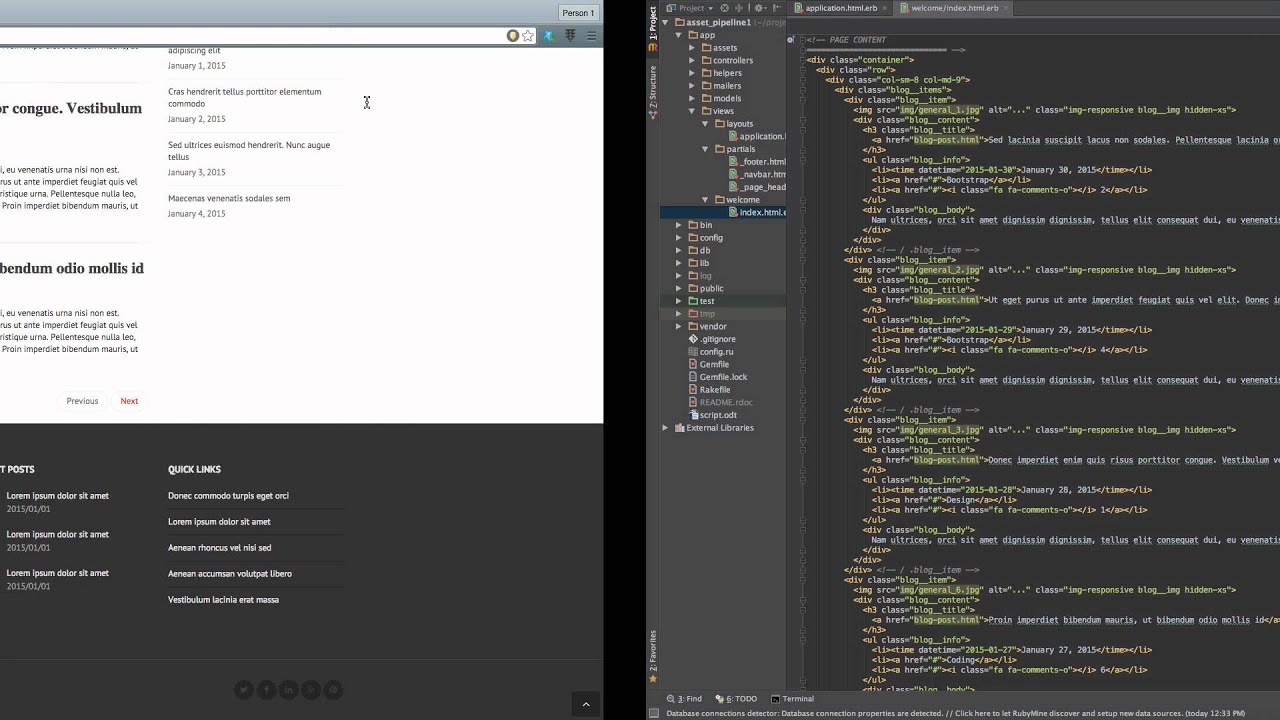The height and width of the screenshot is (720, 1280).
Task: Click the Facebook footer social icon
Action: click(x=266, y=690)
